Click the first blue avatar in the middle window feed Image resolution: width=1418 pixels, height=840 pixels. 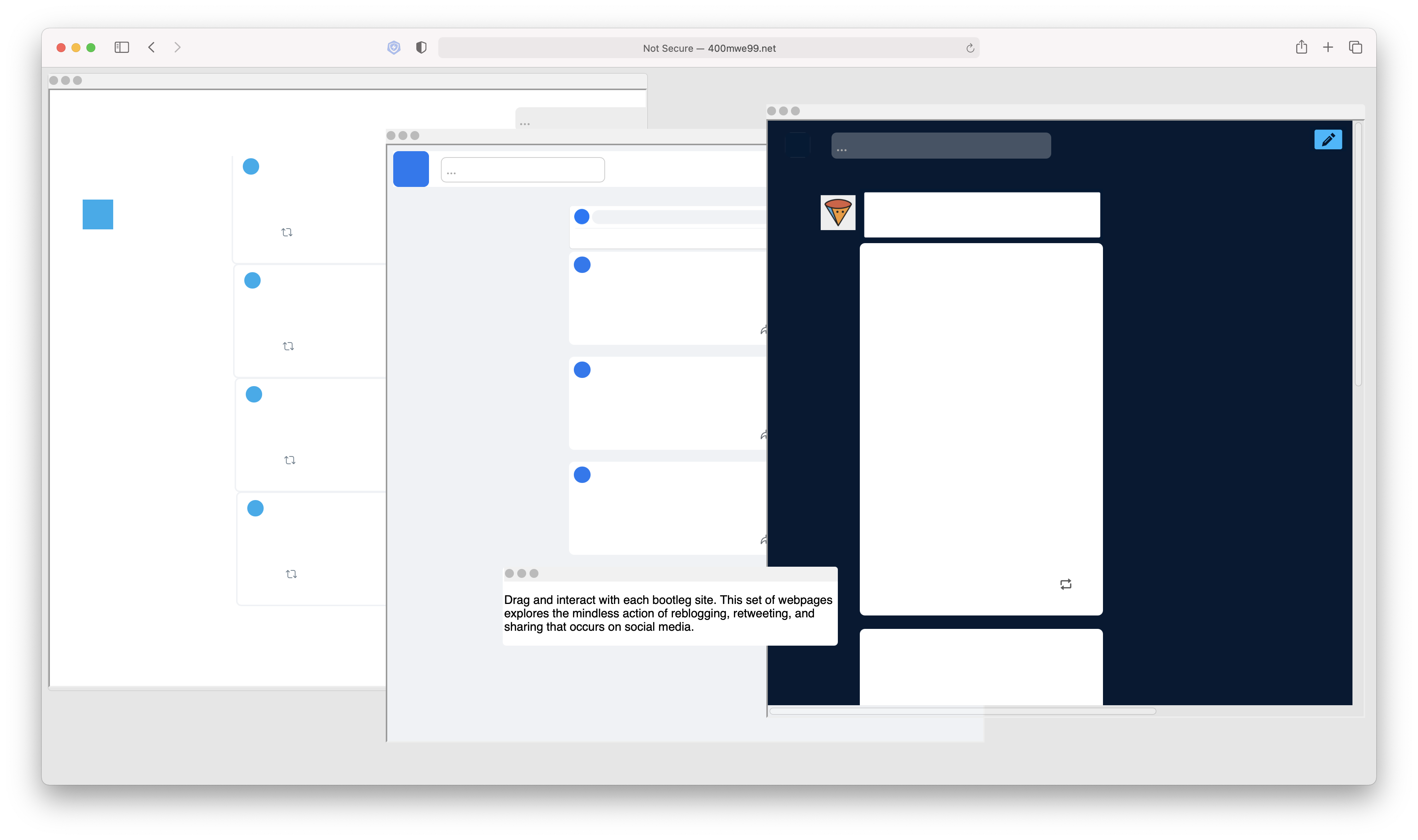click(x=582, y=217)
